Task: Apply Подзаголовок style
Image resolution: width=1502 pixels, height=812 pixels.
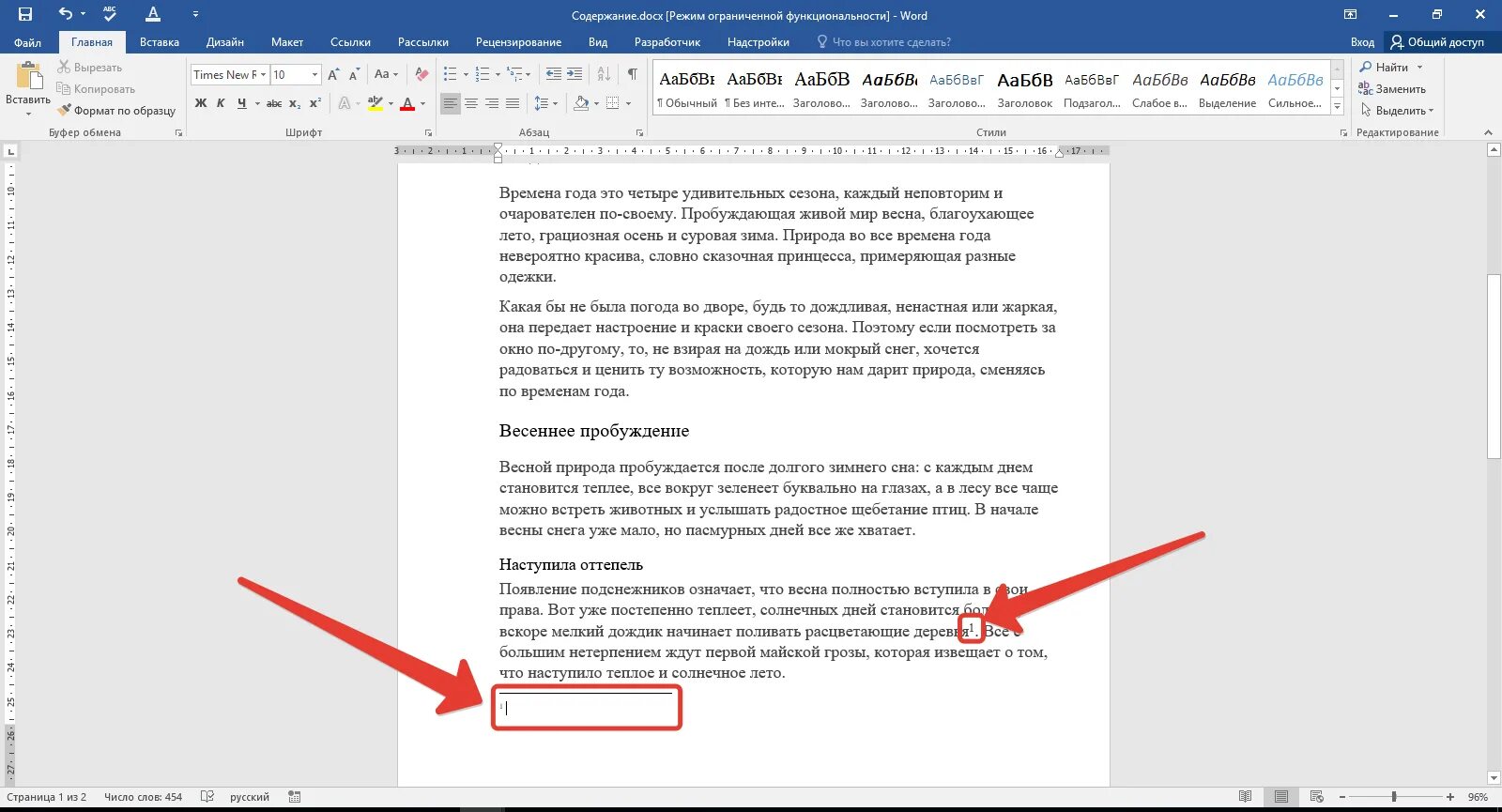Action: click(x=1092, y=89)
